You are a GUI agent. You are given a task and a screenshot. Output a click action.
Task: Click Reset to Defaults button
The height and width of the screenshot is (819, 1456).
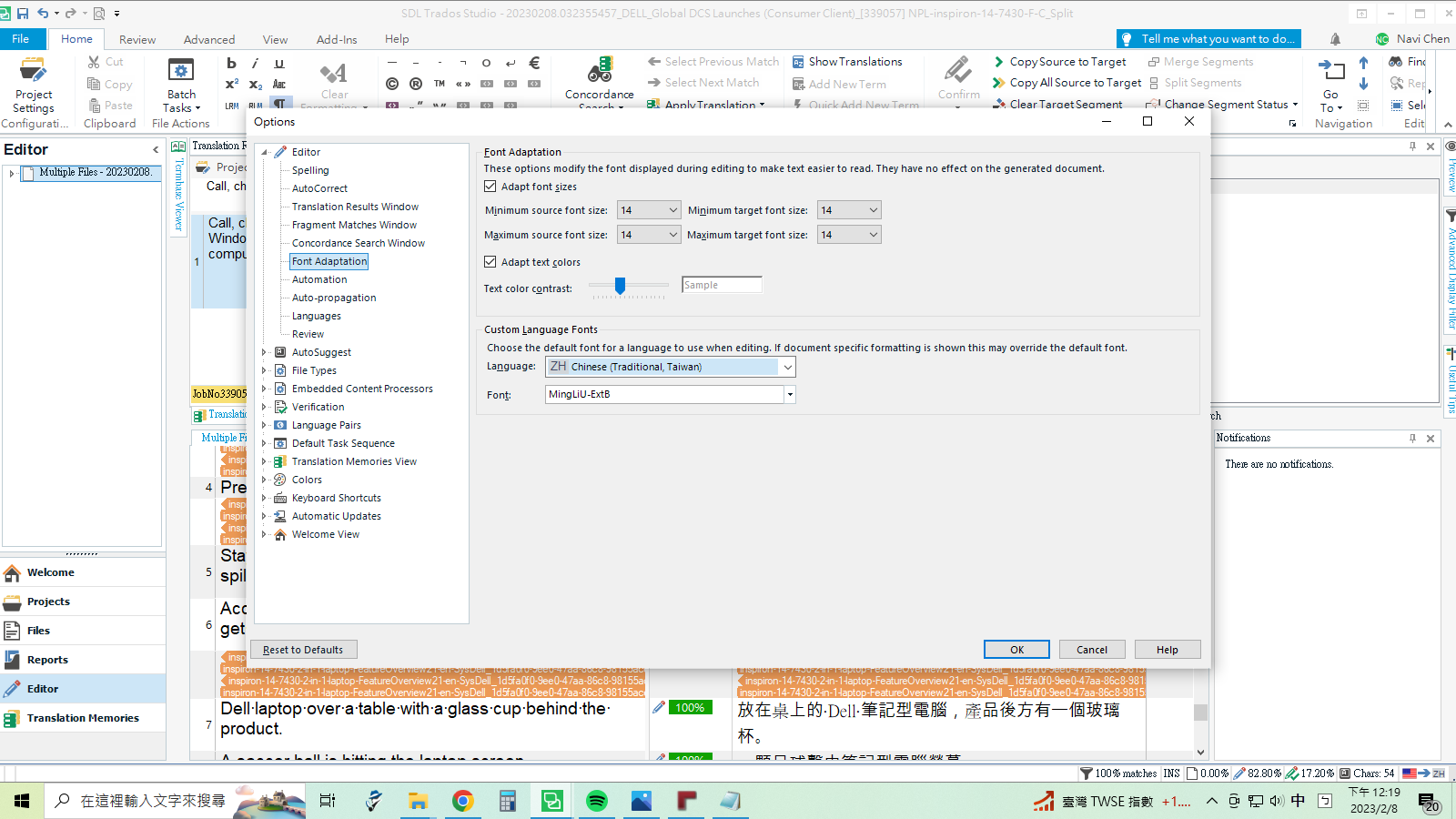pyautogui.click(x=303, y=650)
